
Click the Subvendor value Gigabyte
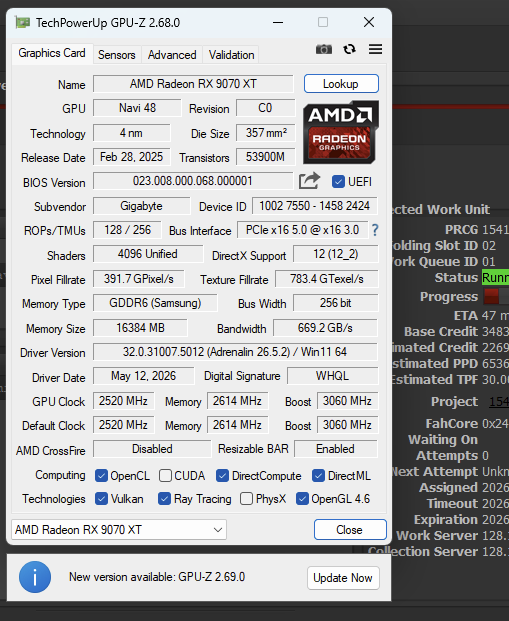[x=141, y=206]
